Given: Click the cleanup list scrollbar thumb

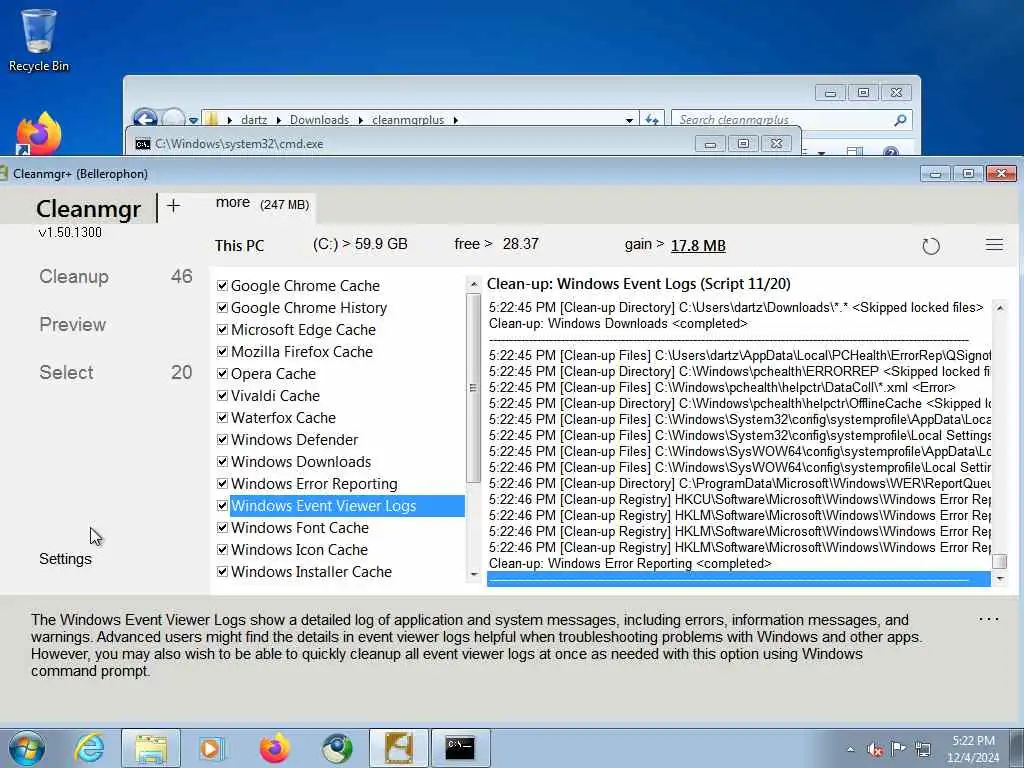Looking at the screenshot, I should click(x=473, y=388).
